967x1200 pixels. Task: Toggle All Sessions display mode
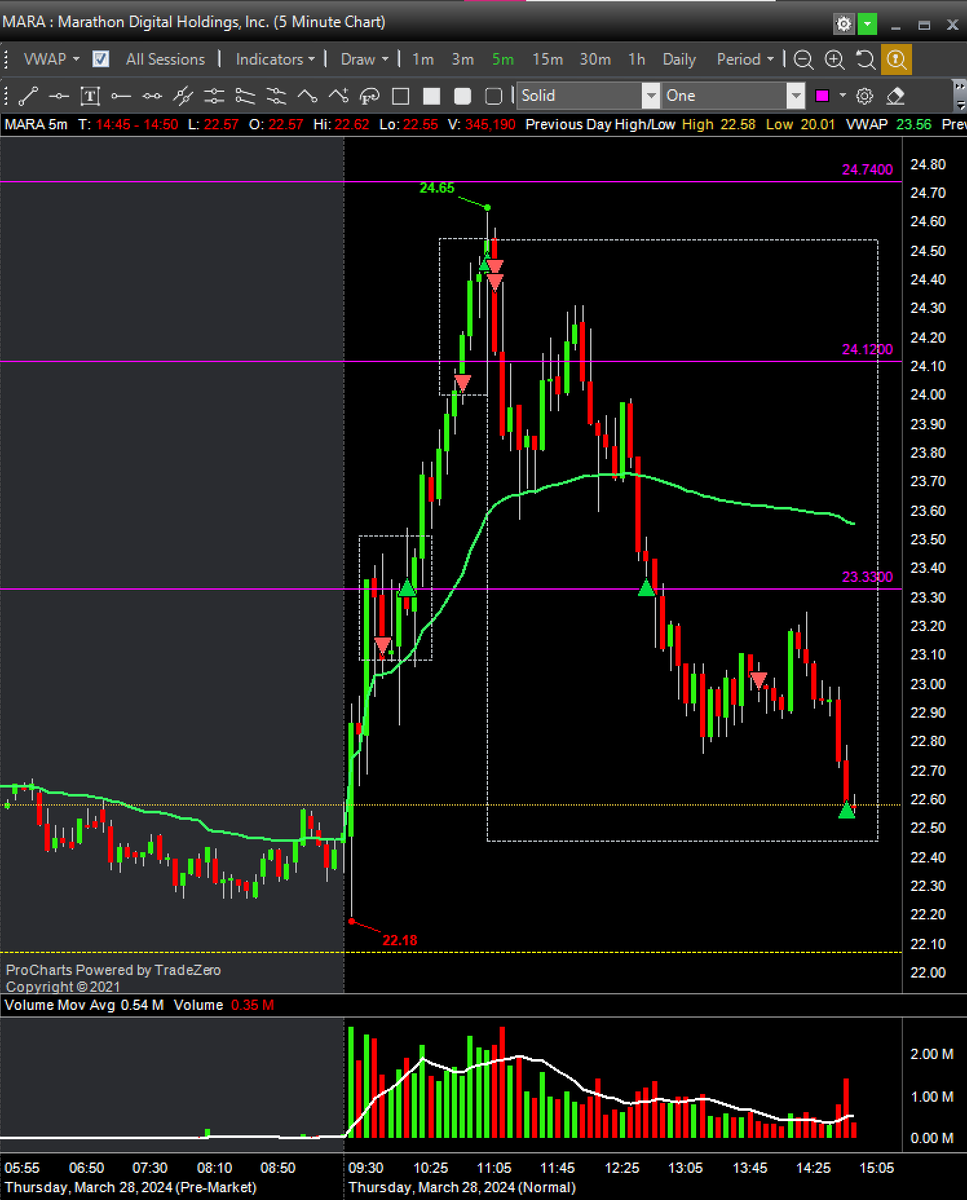(x=166, y=59)
